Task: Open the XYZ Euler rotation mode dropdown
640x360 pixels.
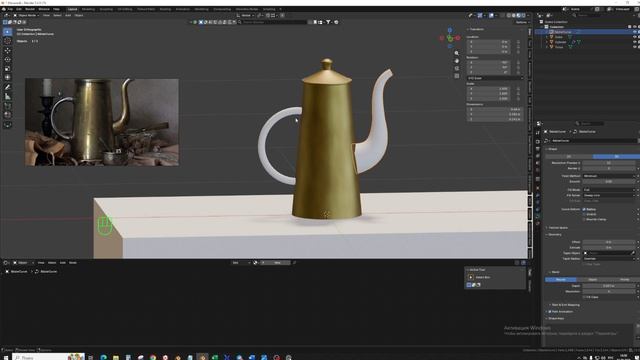Action: [495, 78]
